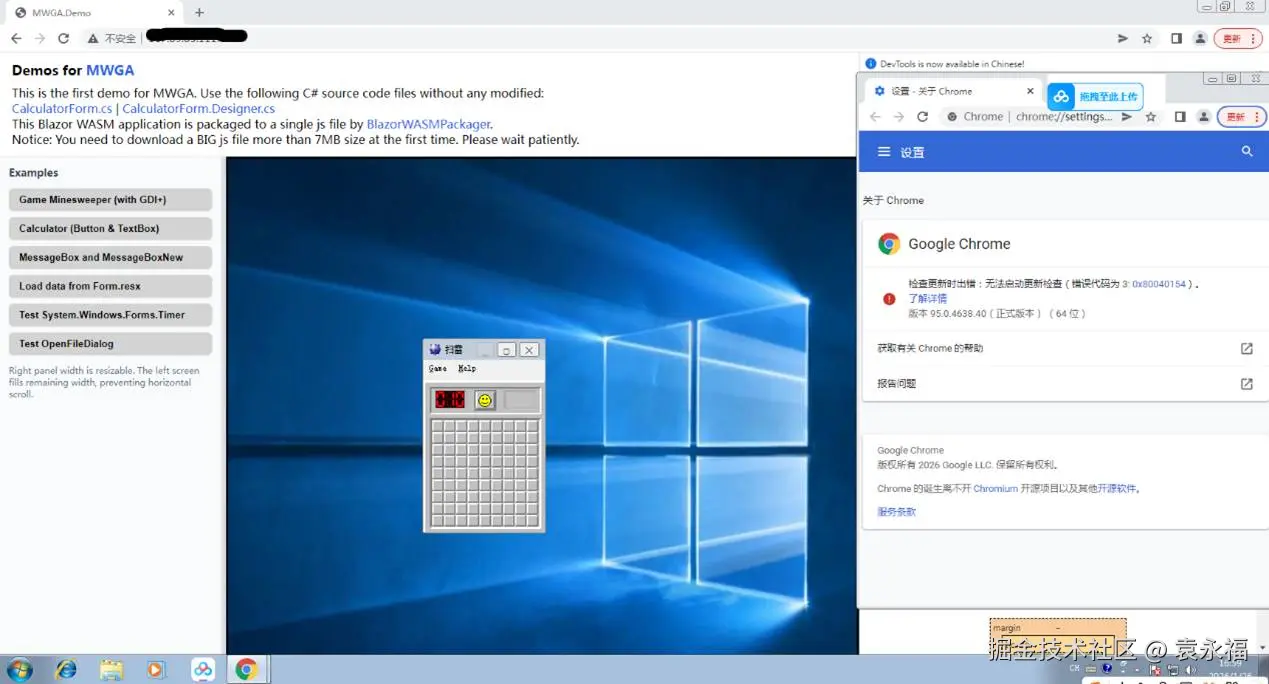Open the Test OpenFileDialog example

coord(110,344)
